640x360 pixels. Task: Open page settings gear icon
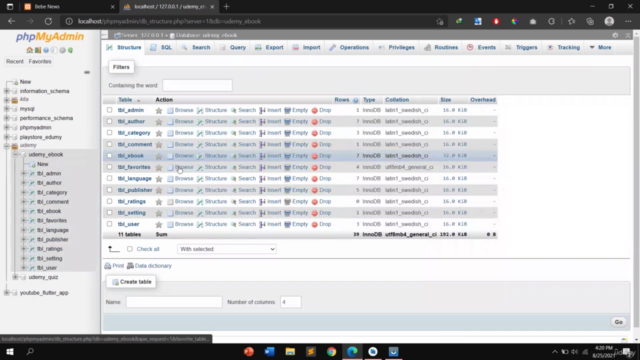click(x=615, y=36)
